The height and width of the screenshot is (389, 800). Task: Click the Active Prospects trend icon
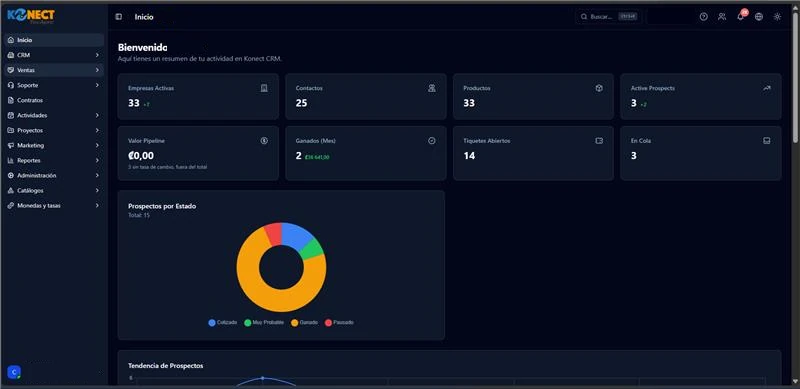767,88
